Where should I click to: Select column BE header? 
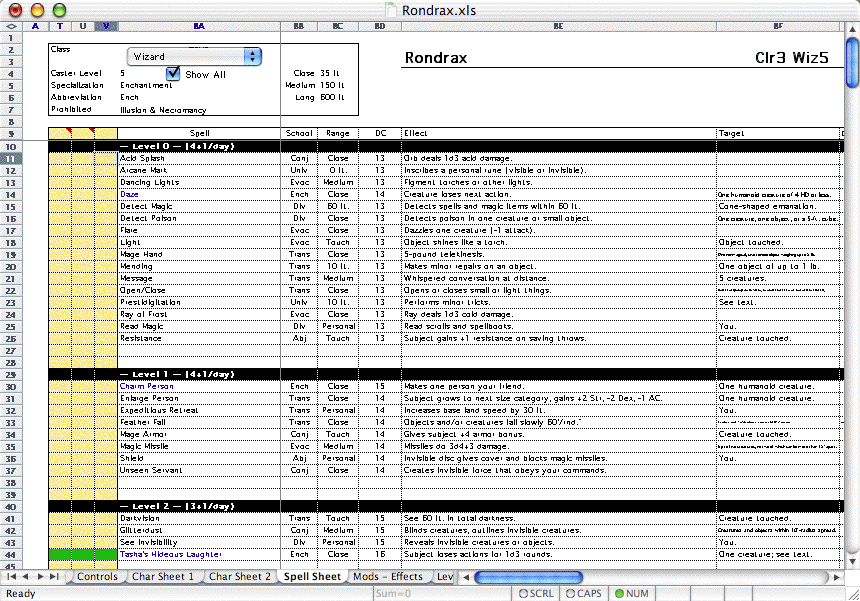pyautogui.click(x=558, y=26)
